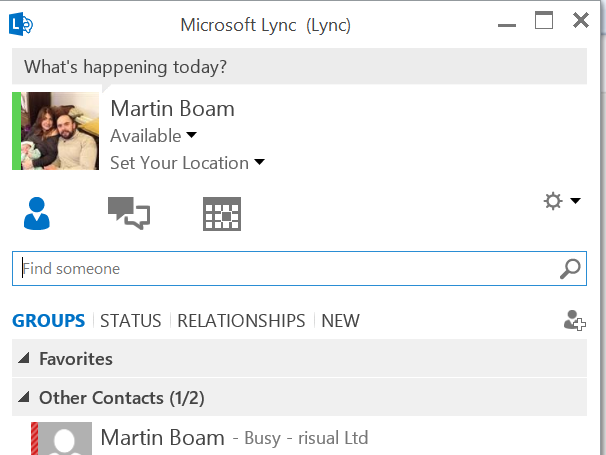Open the Contacts view icon
606x455 pixels.
tap(36, 214)
